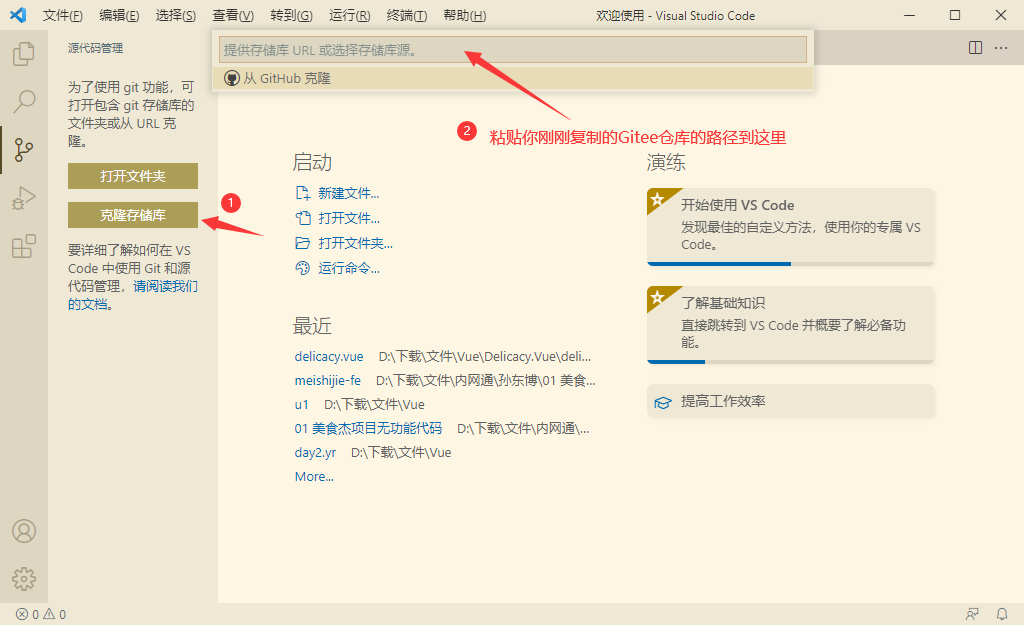Open the Manage settings gear

click(24, 579)
